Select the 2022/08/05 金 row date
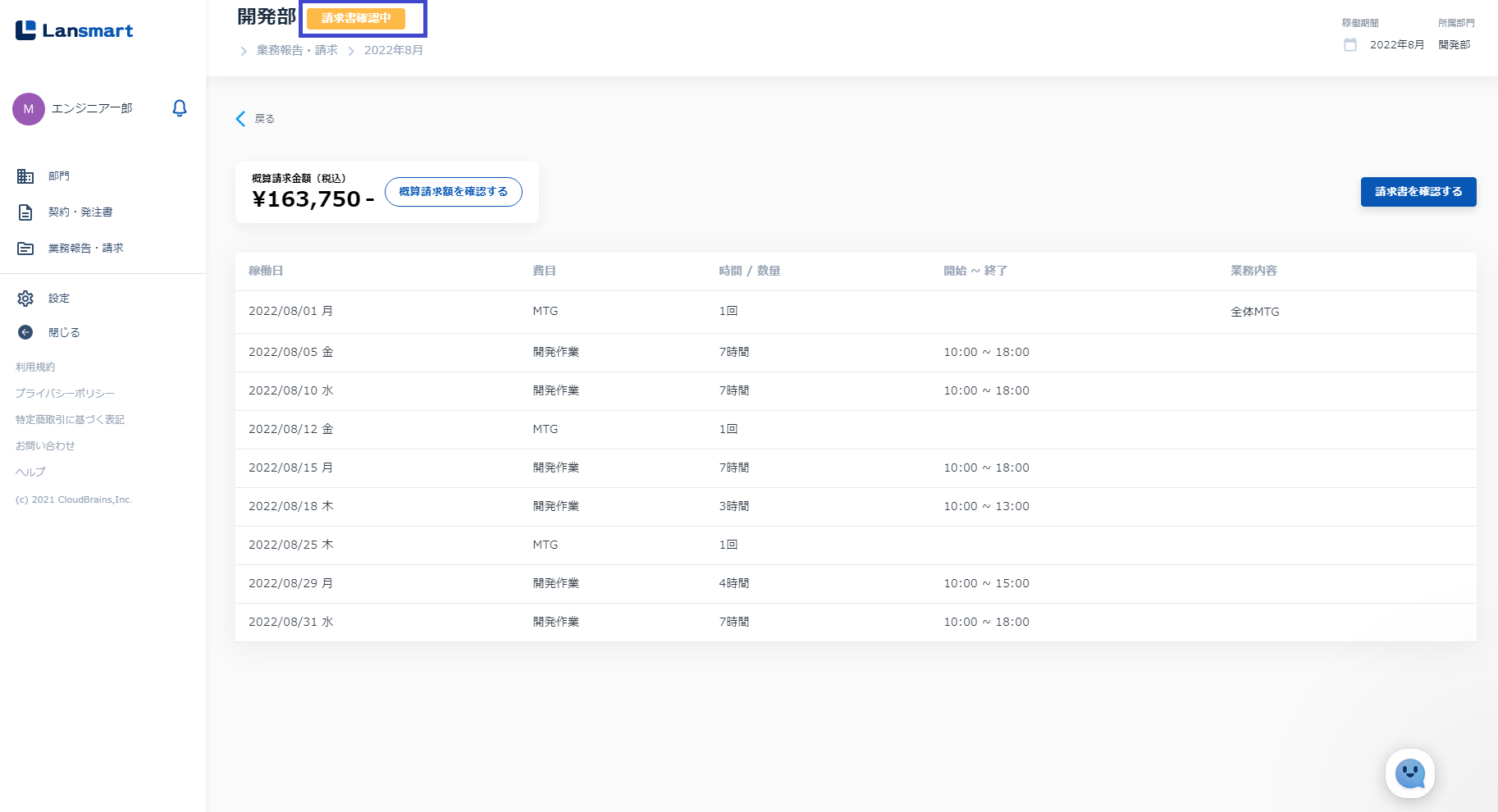 [291, 352]
